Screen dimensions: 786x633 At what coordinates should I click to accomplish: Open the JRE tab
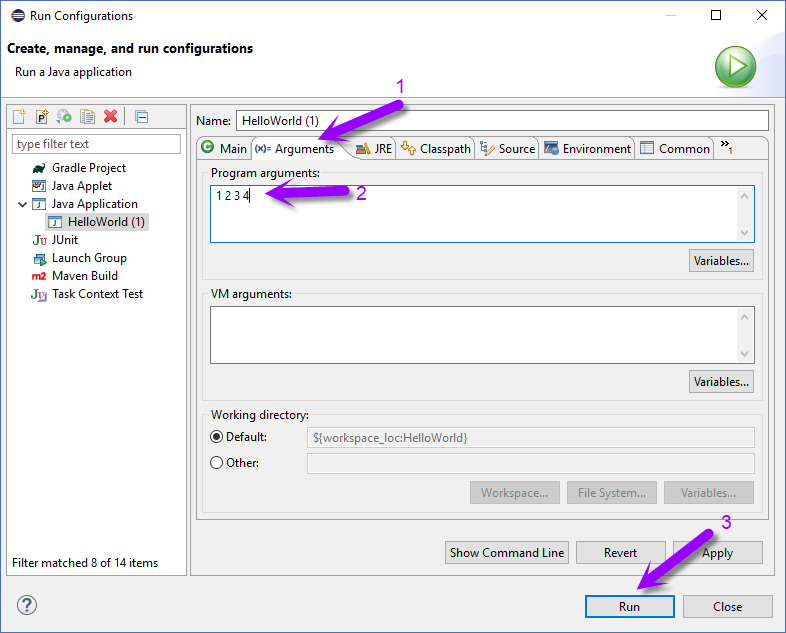374,149
